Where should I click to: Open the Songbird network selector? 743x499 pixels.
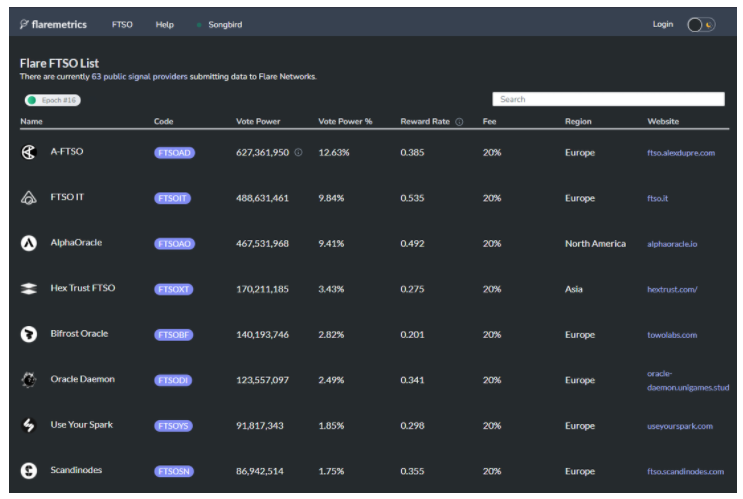226,24
